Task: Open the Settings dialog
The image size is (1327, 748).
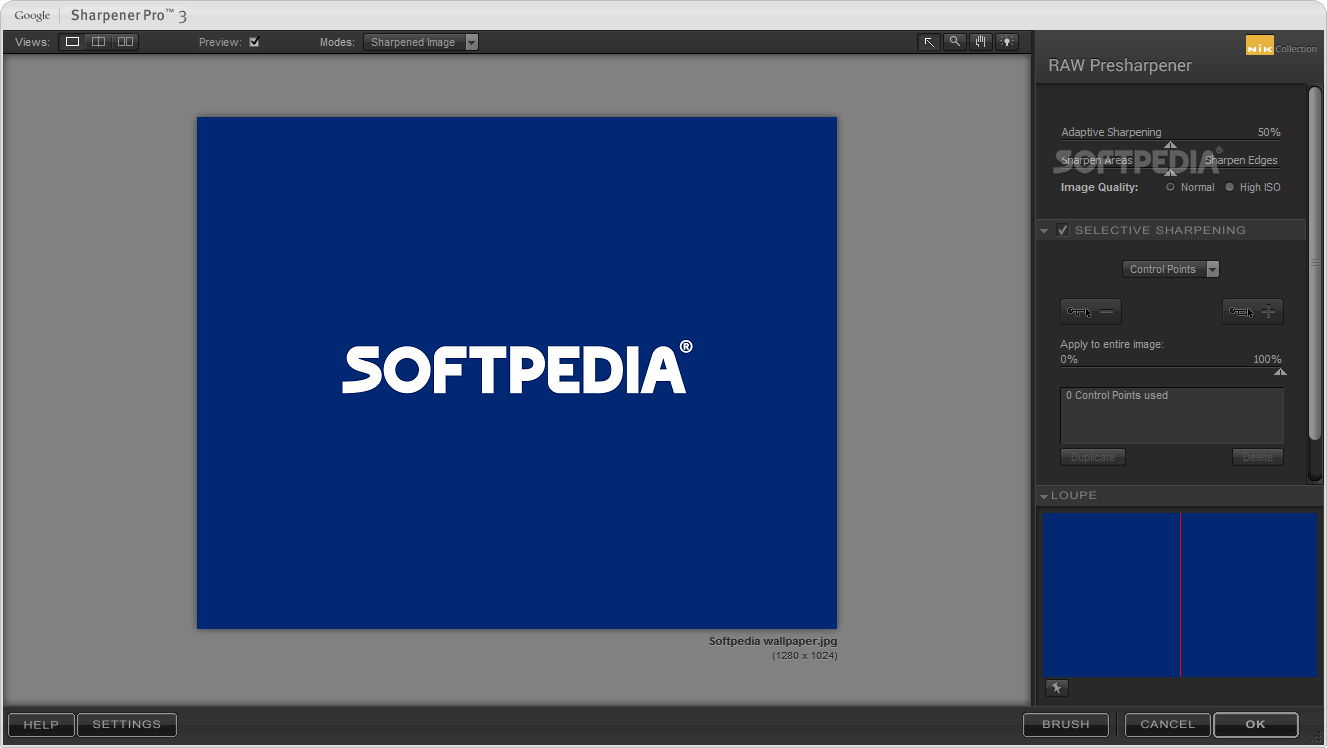Action: [x=127, y=725]
